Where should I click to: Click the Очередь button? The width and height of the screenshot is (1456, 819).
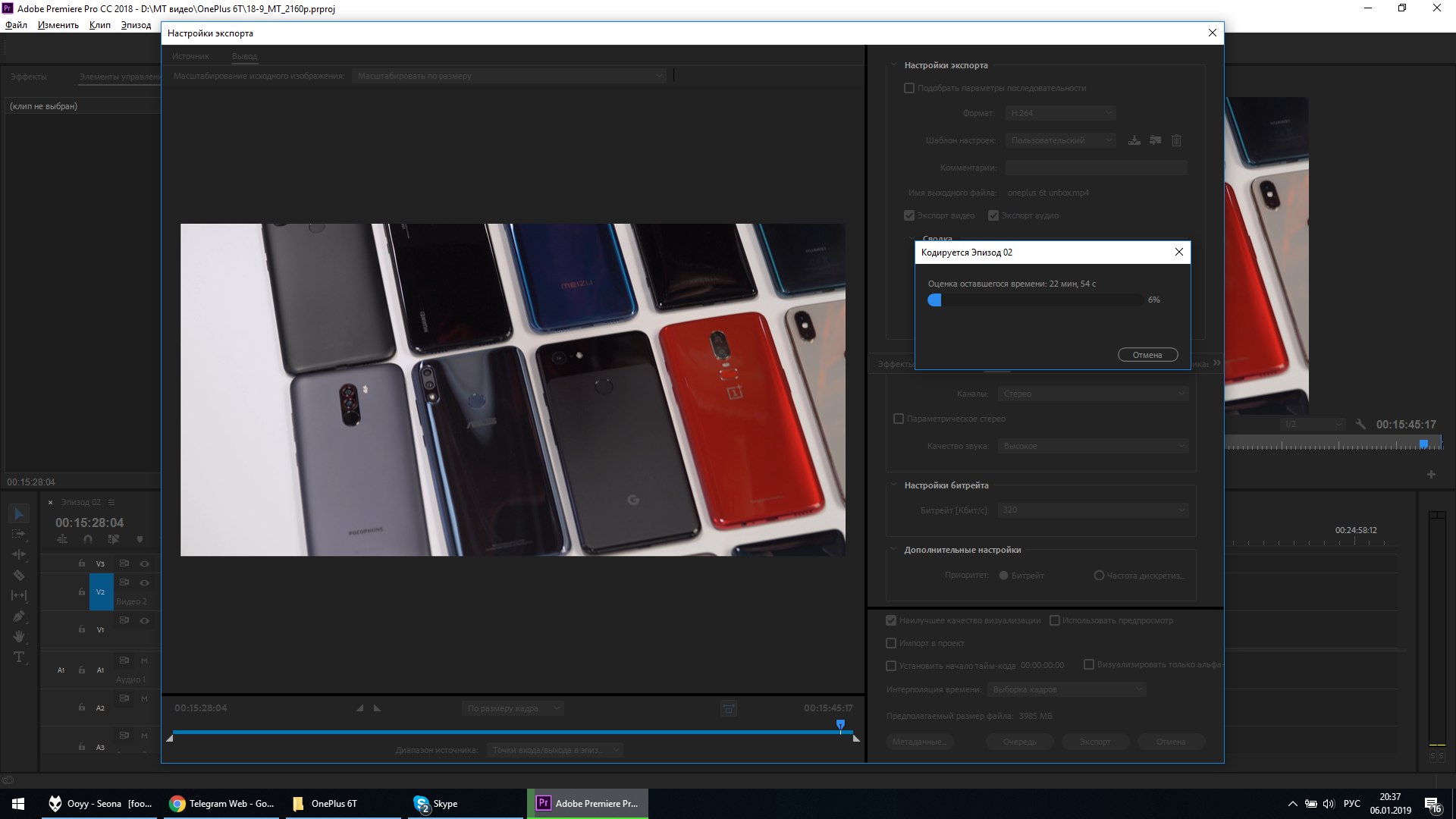click(x=1019, y=742)
